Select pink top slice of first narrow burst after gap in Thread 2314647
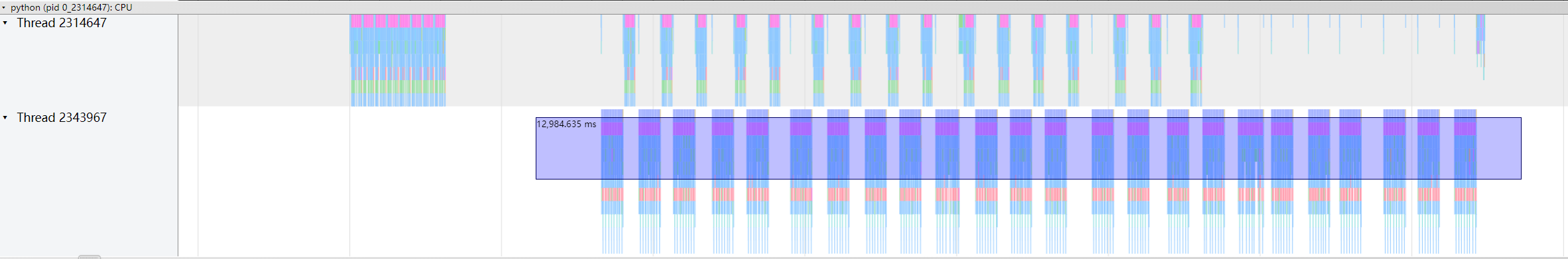 629,21
